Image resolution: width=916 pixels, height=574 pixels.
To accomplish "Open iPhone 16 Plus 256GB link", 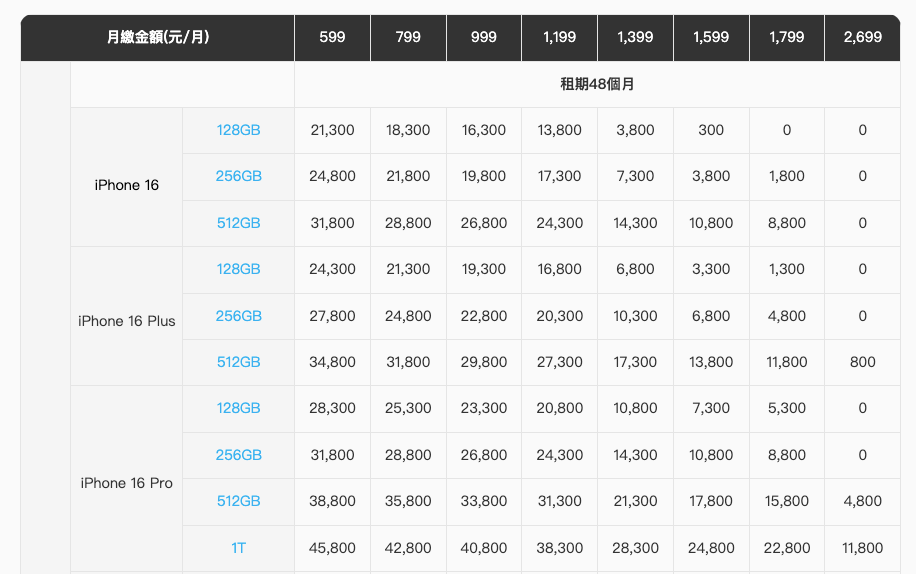I will [238, 316].
